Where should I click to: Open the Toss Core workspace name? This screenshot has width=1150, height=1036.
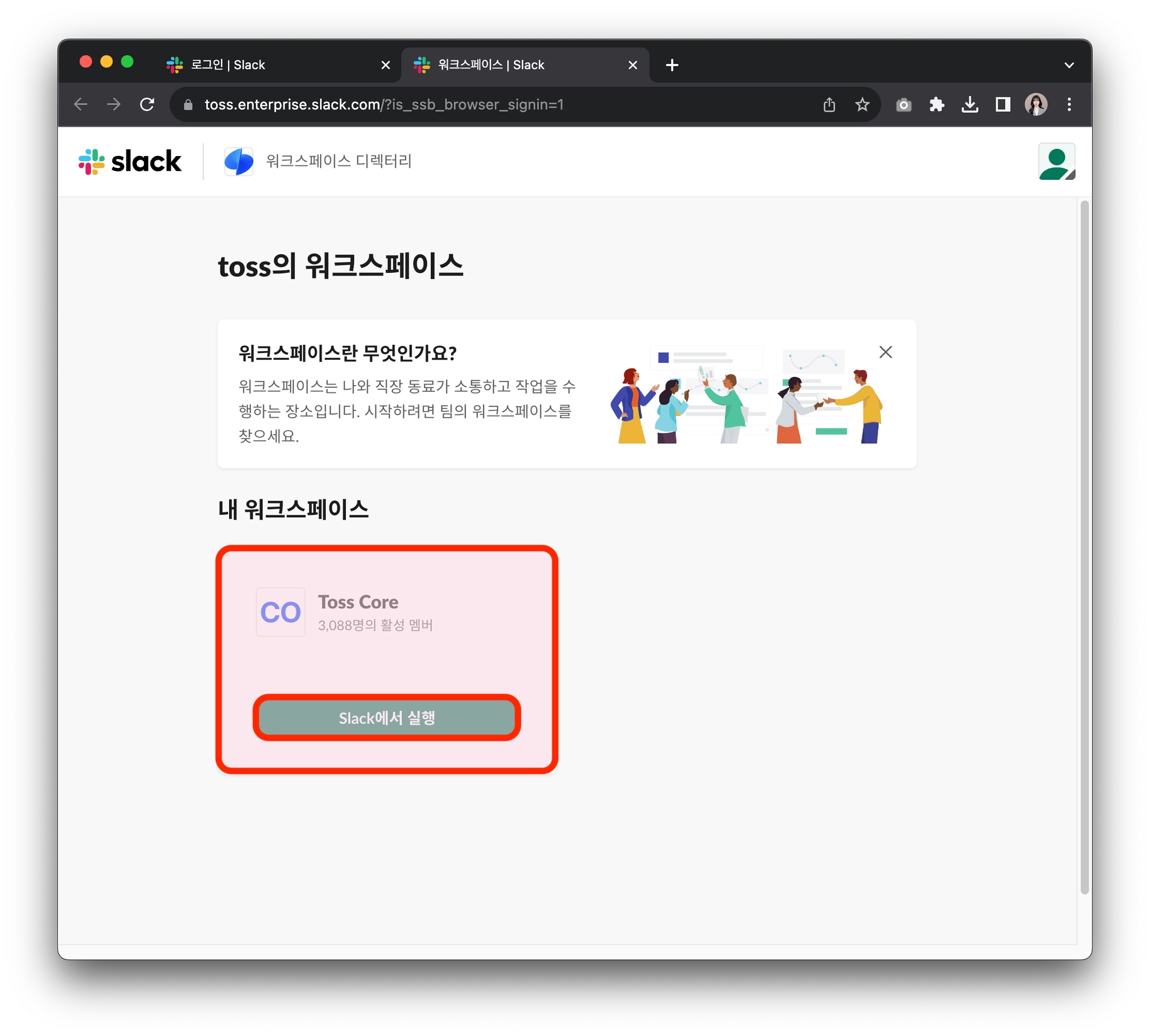pos(358,602)
